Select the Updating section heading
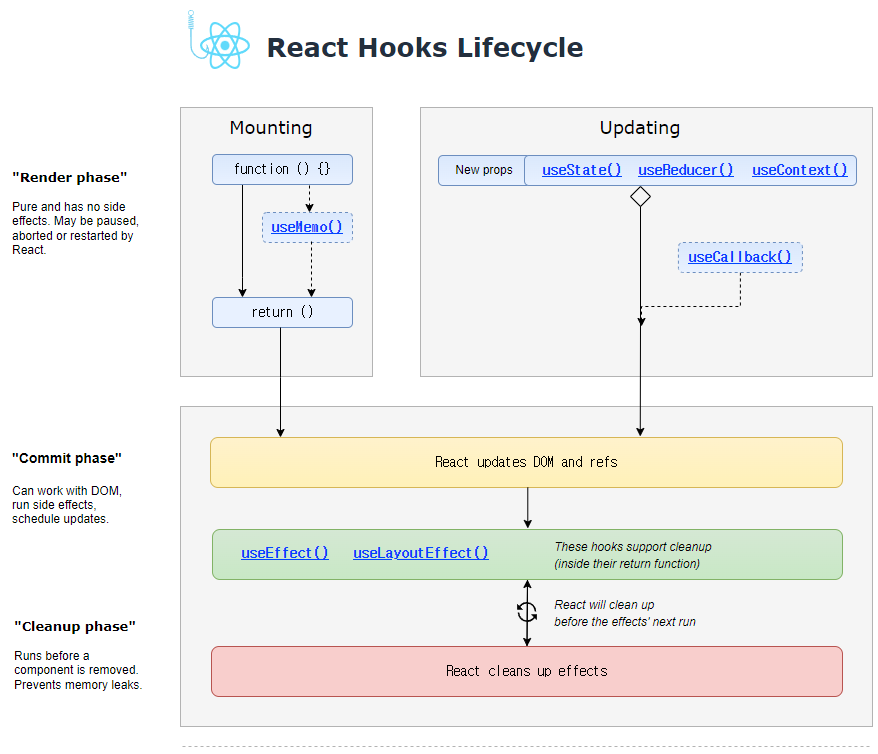This screenshot has width=878, height=754. pyautogui.click(x=640, y=128)
